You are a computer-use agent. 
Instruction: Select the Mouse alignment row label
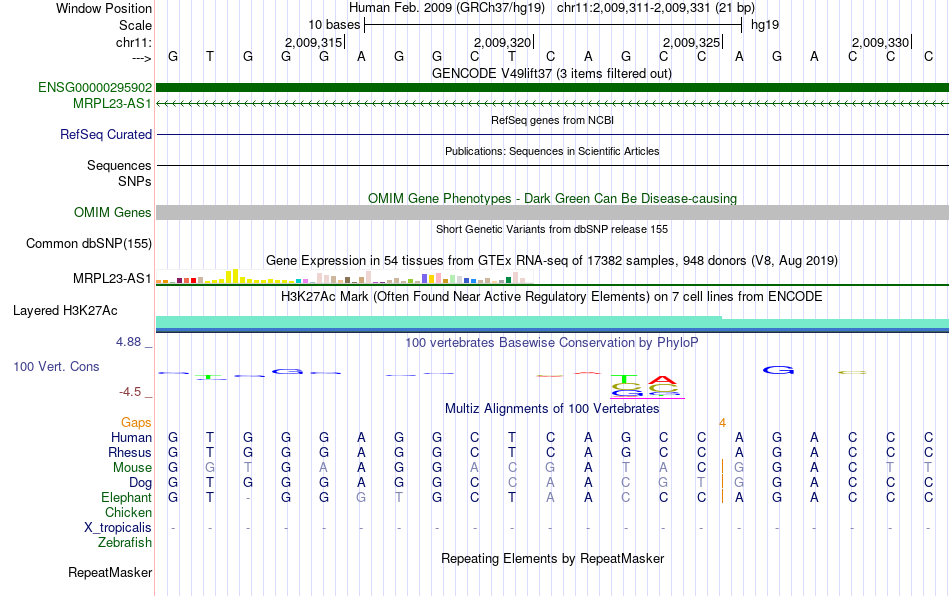pos(132,468)
